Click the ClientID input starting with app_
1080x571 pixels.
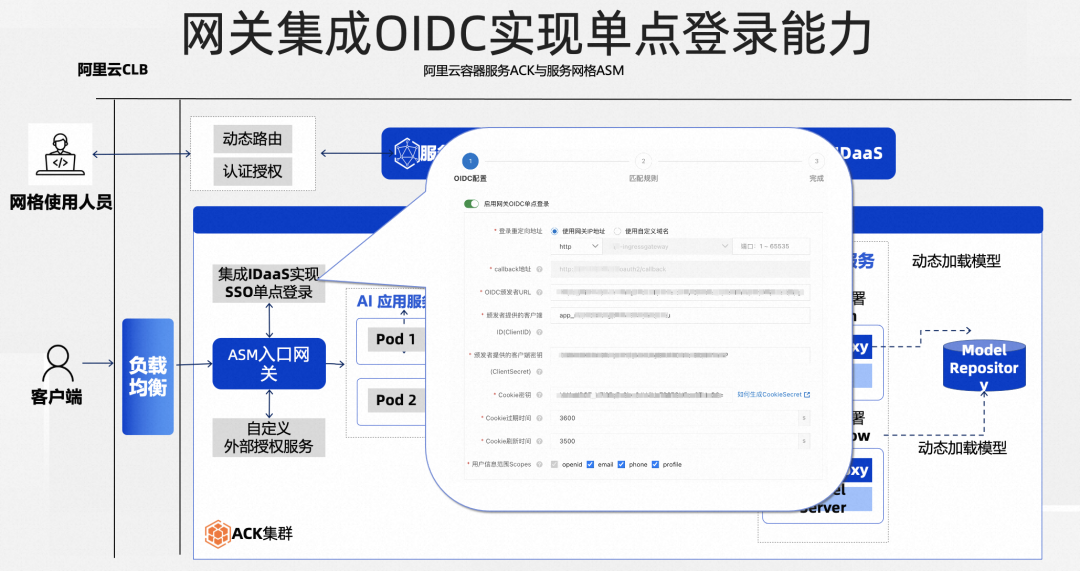point(681,315)
